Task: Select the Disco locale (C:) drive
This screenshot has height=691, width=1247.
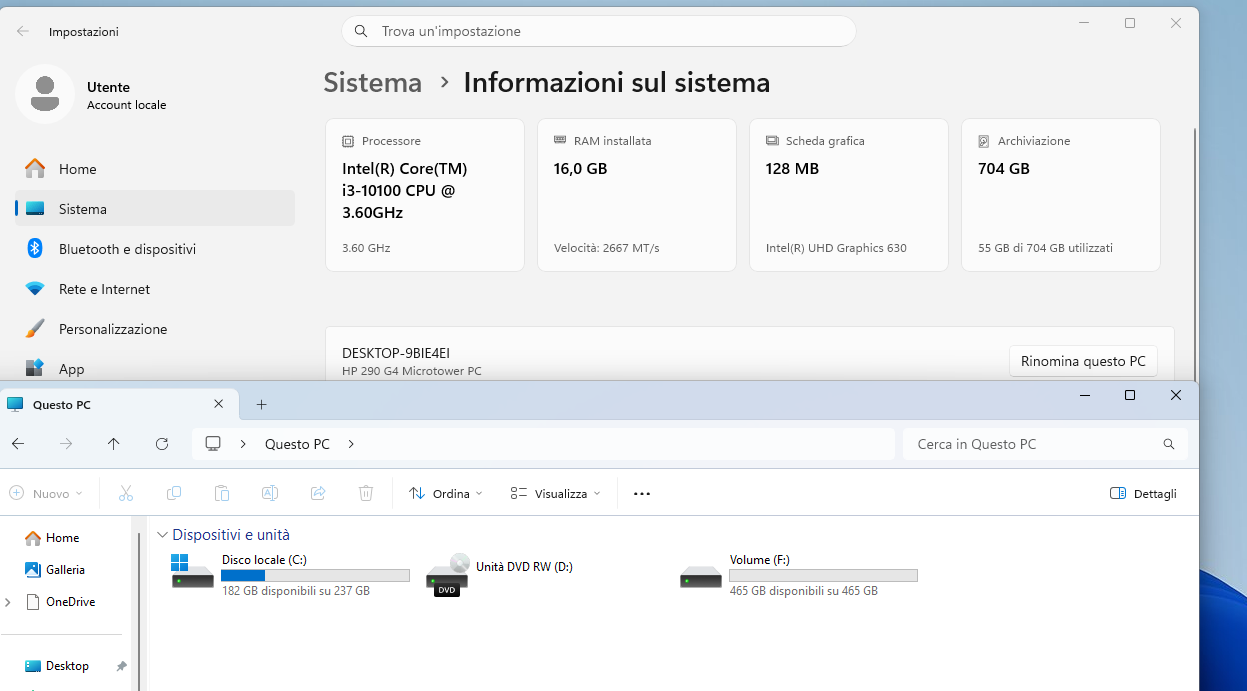Action: (x=290, y=575)
